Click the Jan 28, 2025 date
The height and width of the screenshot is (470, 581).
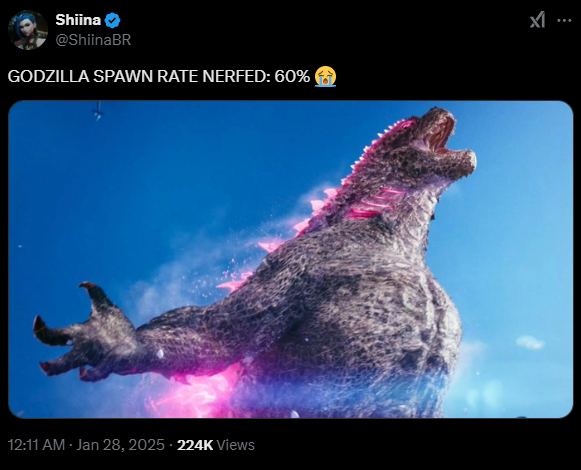[x=120, y=445]
